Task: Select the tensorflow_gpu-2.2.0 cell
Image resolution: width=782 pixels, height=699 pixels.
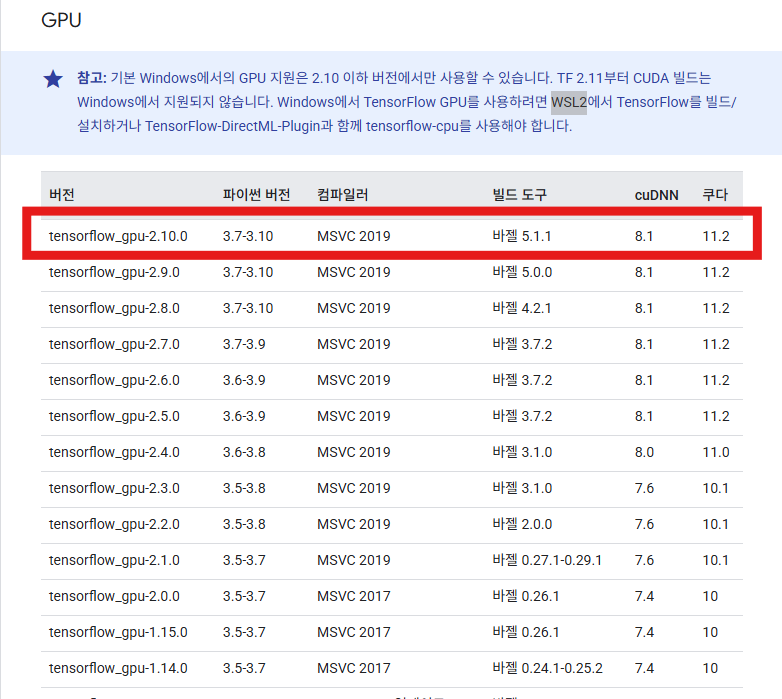Action: click(x=114, y=524)
